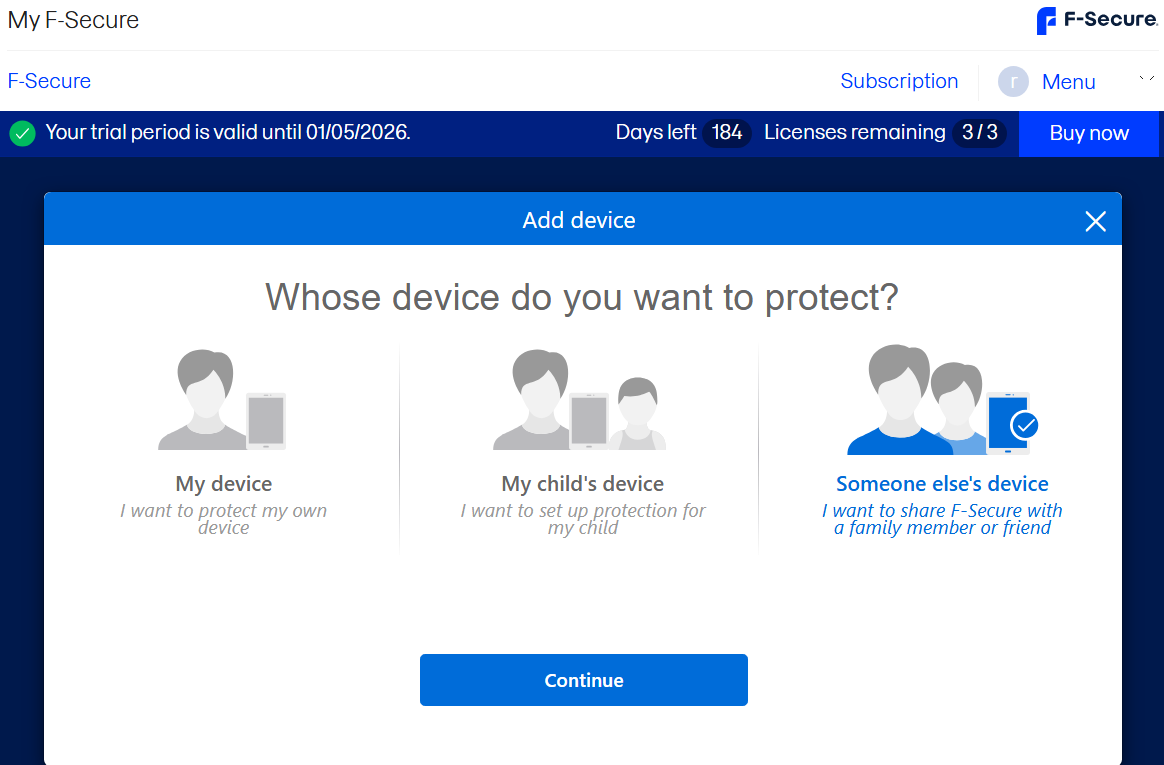This screenshot has width=1164, height=765.
Task: Close the Add device dialog
Action: [x=1095, y=221]
